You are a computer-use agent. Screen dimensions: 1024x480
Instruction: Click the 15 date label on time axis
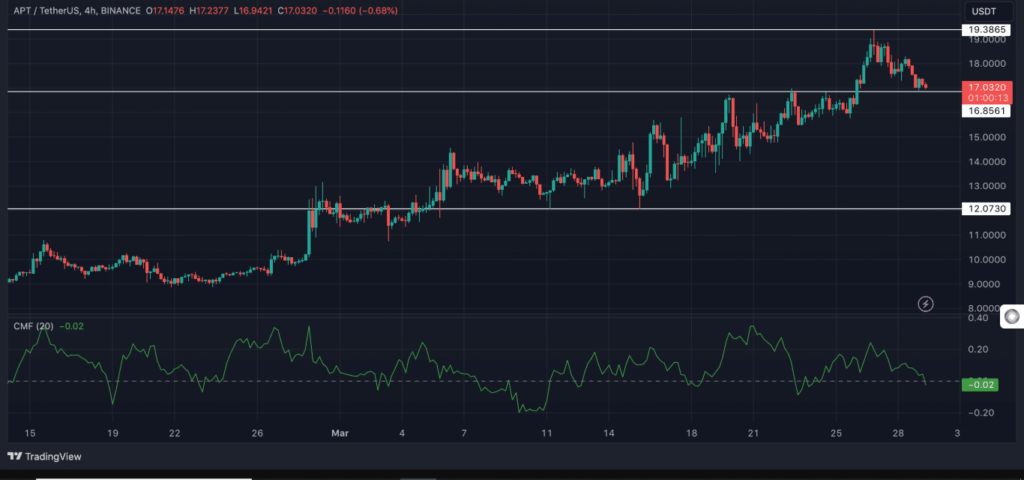pos(30,433)
